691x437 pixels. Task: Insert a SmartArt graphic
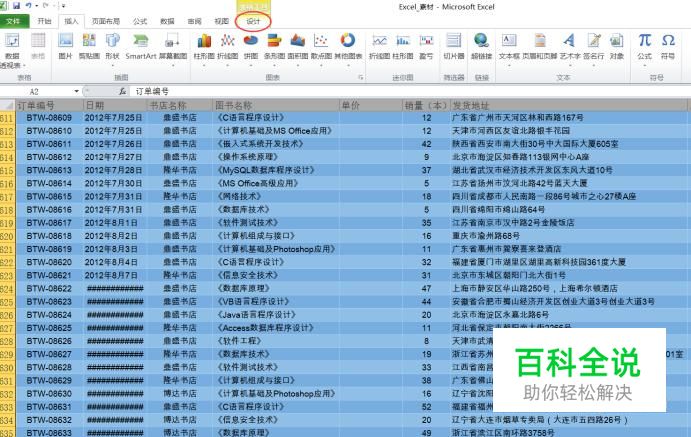[141, 46]
